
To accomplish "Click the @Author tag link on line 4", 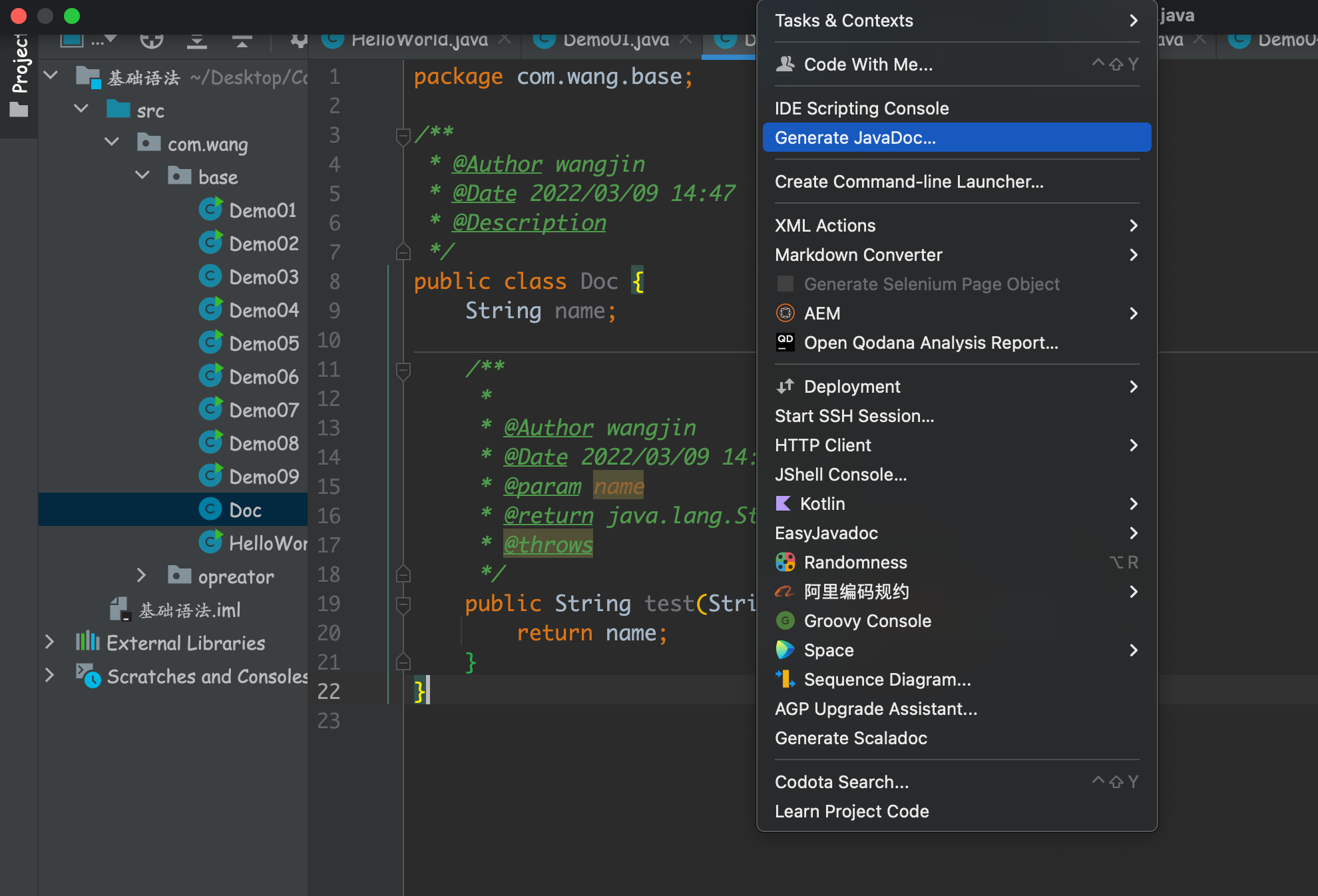I will point(497,164).
